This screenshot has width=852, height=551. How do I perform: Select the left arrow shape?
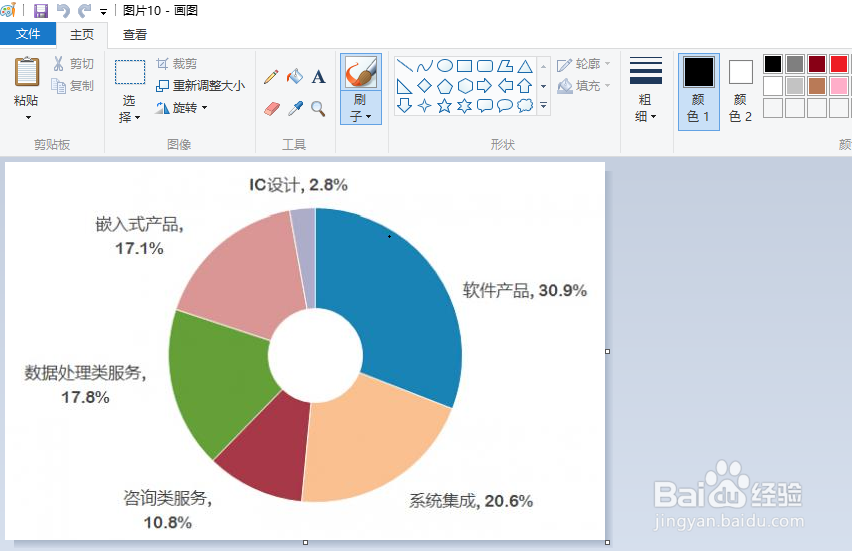tap(505, 86)
